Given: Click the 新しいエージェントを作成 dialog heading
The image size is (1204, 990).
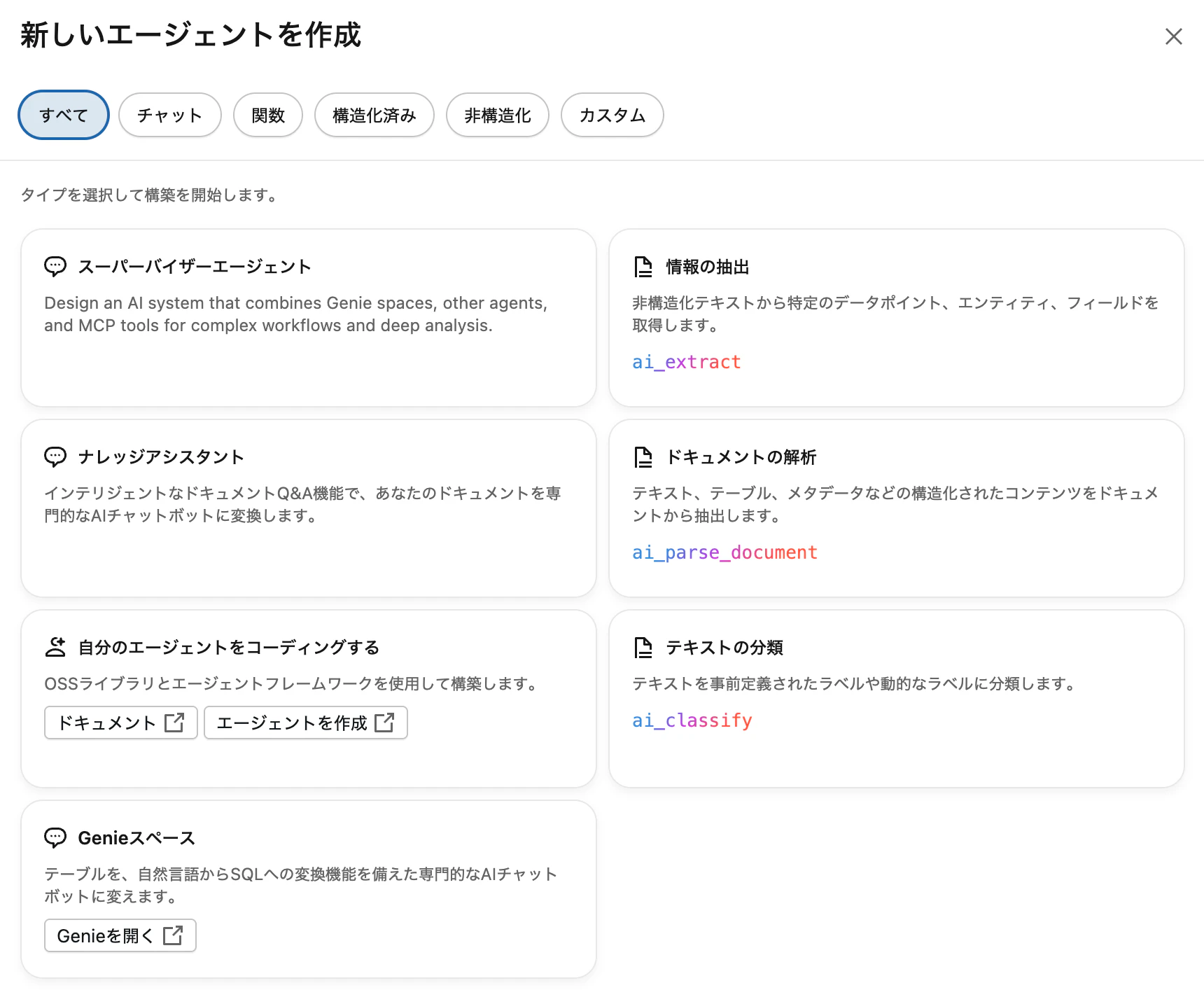Looking at the screenshot, I should pyautogui.click(x=190, y=35).
